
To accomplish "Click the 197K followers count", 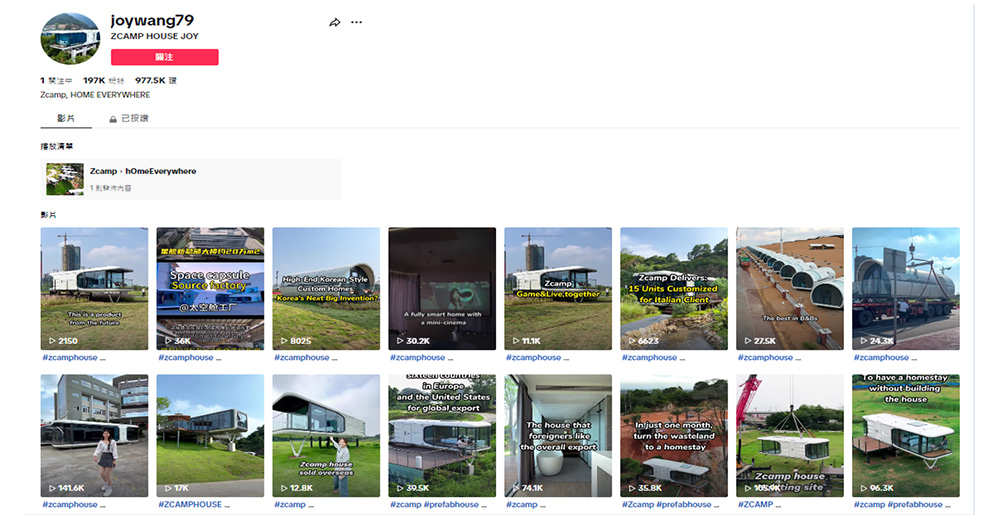I will coord(103,80).
